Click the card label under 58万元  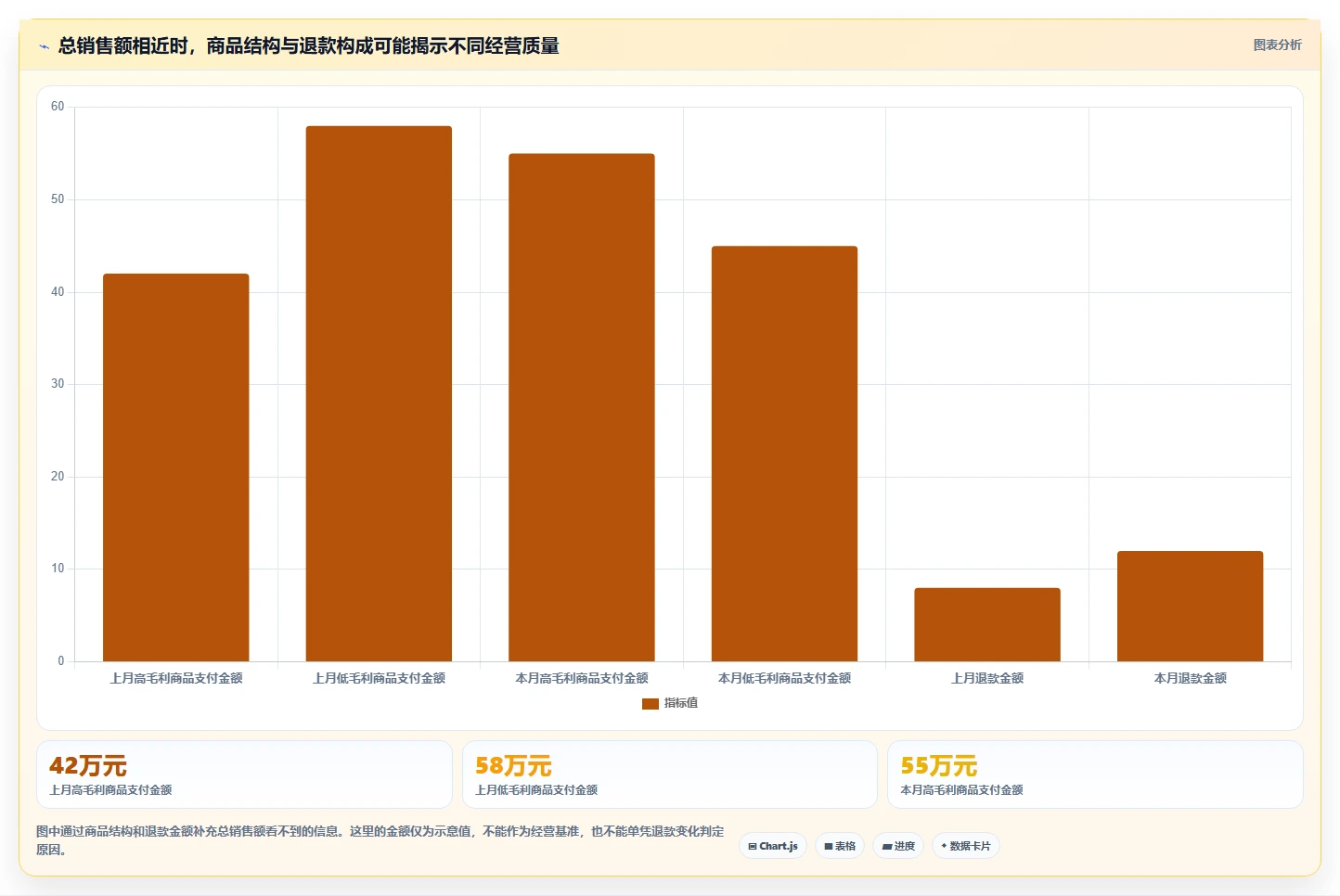pyautogui.click(x=536, y=790)
